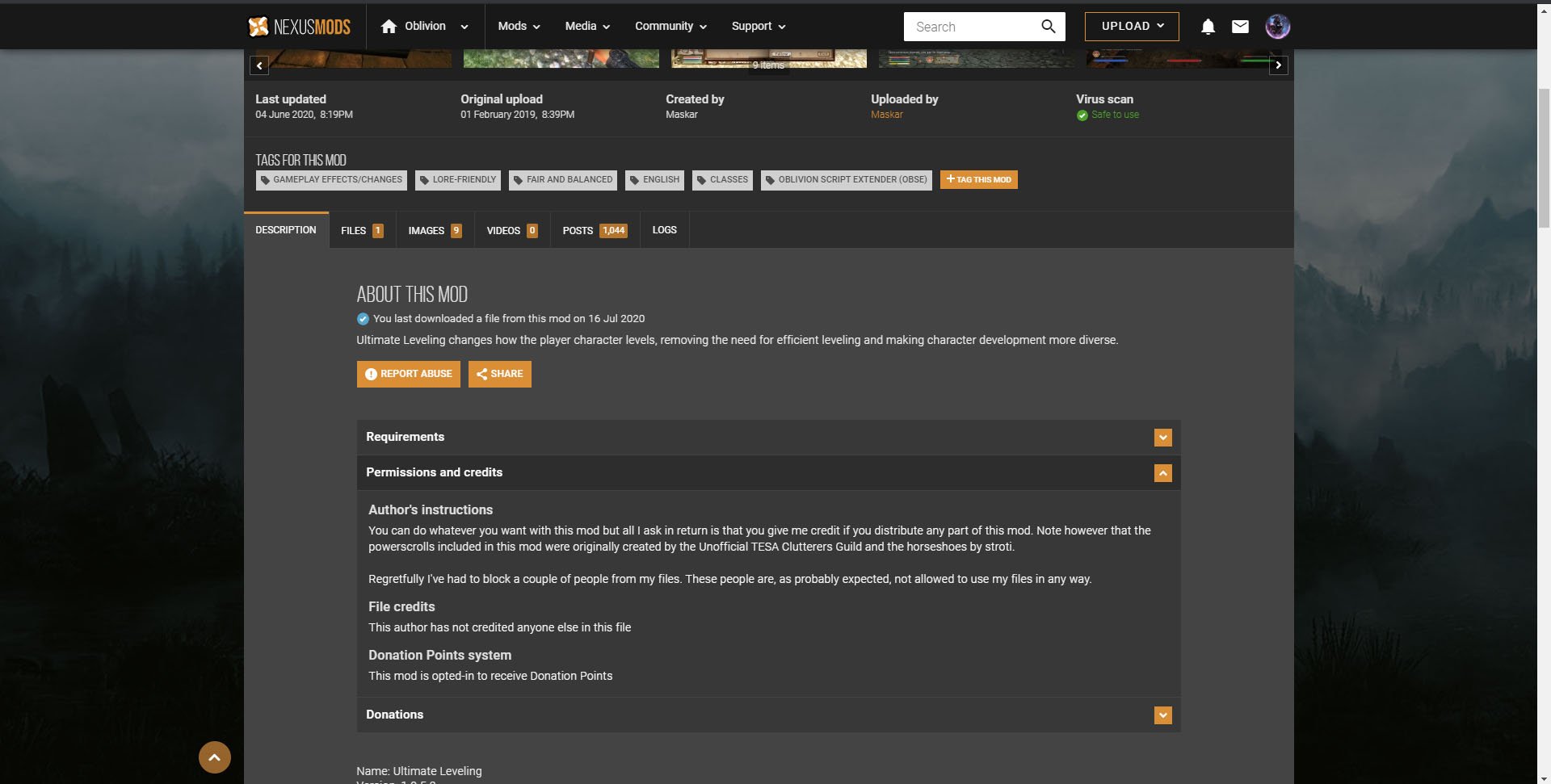Image resolution: width=1551 pixels, height=784 pixels.
Task: Click the green Safe to use checkmark
Action: point(1082,115)
